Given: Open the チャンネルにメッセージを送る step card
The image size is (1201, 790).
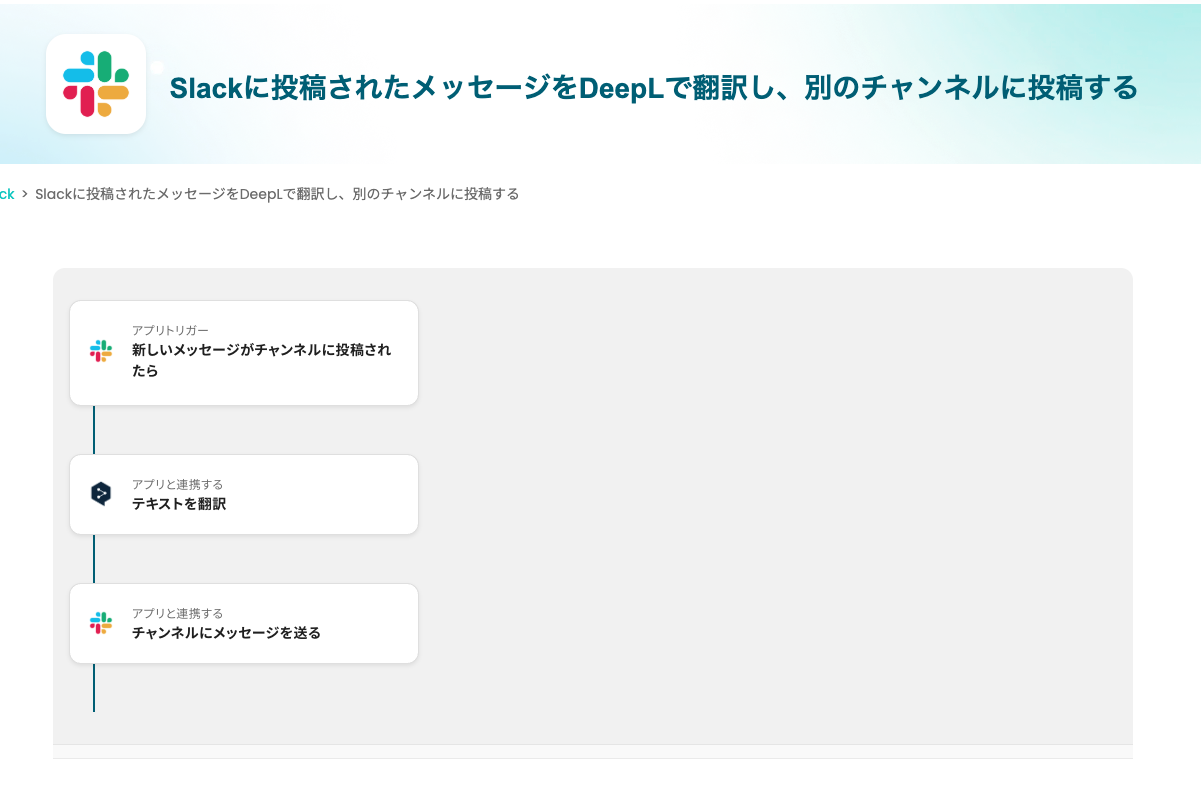Looking at the screenshot, I should pos(244,623).
